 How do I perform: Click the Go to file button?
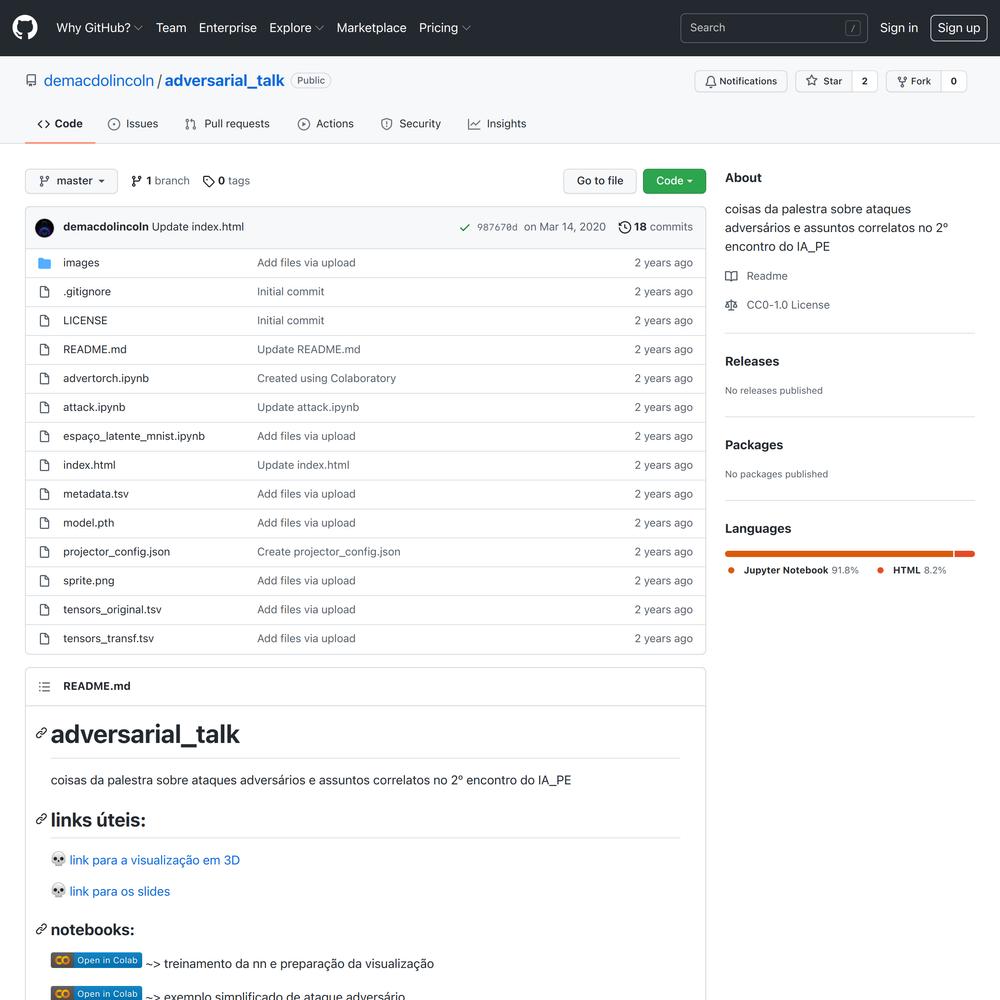(x=599, y=181)
